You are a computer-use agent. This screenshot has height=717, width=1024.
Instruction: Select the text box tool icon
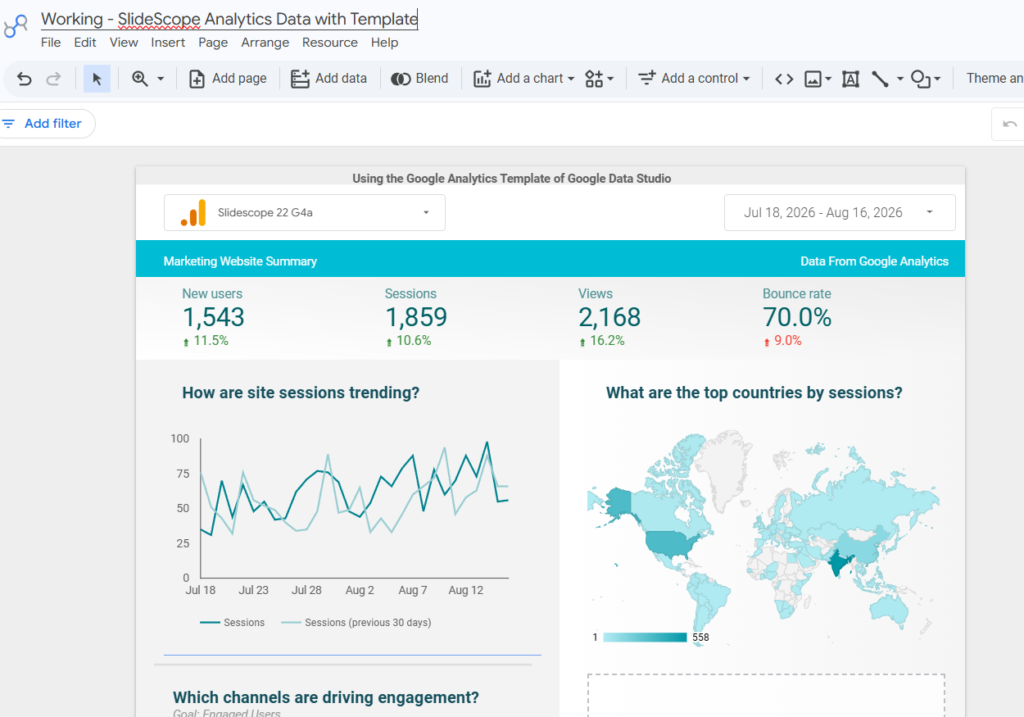(850, 79)
